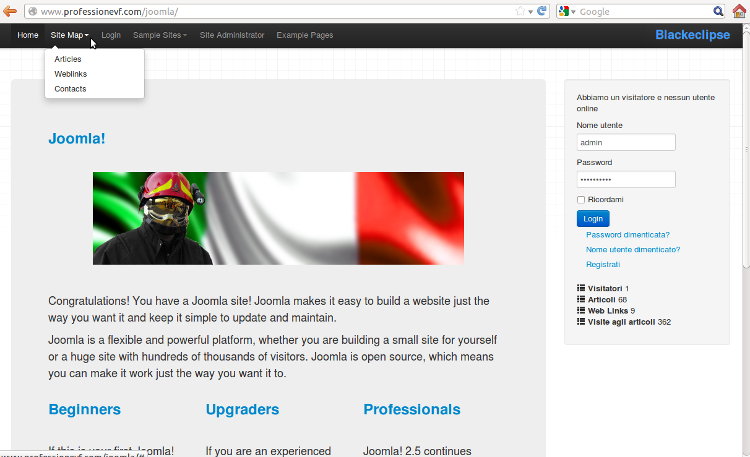Click the Congratulations! paragraph text

[268, 309]
